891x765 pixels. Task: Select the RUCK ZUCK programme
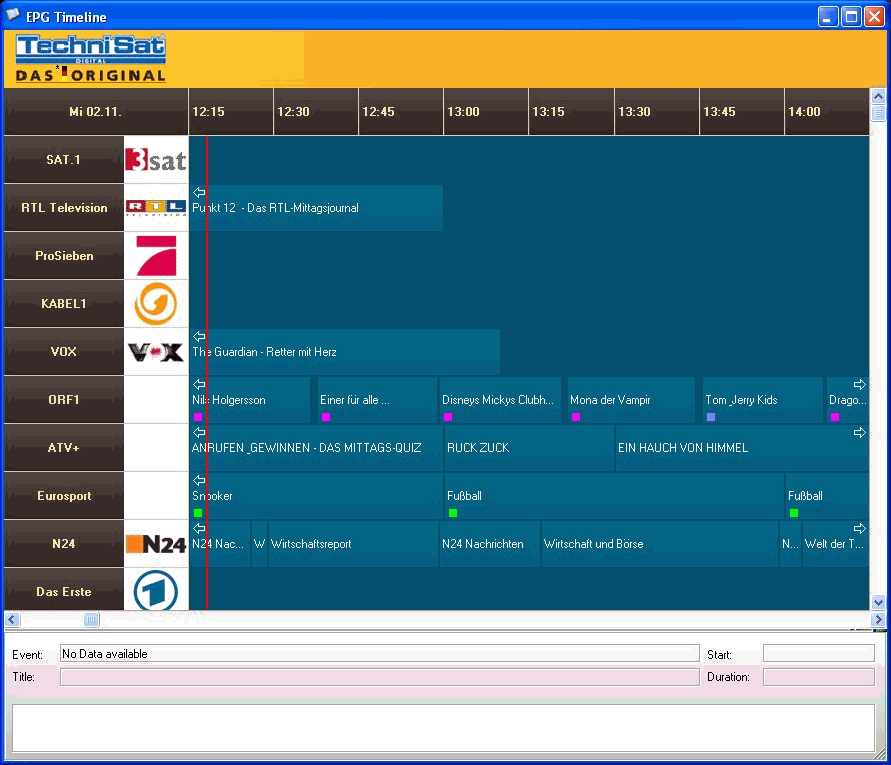(529, 448)
